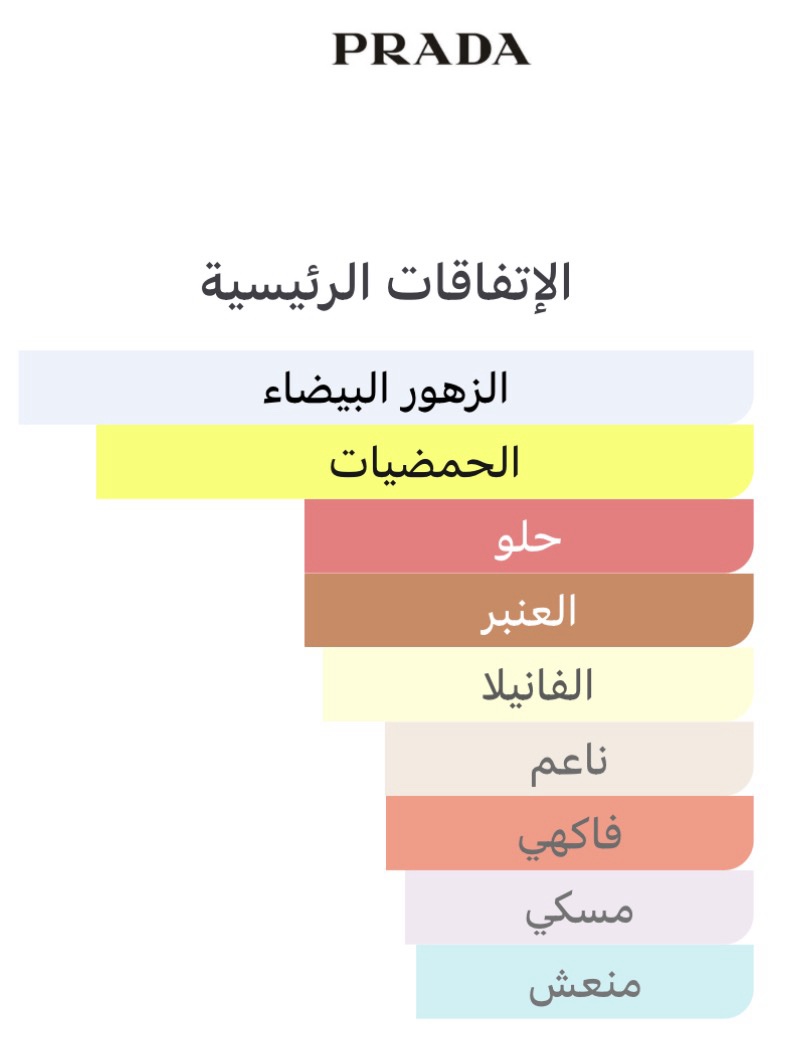Tap the مسكي text label
The height and width of the screenshot is (1056, 793).
pyautogui.click(x=579, y=910)
